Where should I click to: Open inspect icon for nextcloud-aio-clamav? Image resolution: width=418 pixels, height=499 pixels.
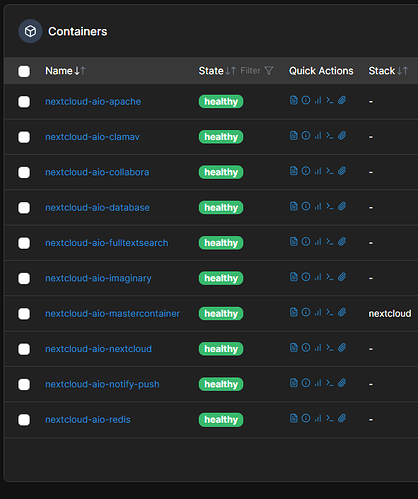(306, 136)
